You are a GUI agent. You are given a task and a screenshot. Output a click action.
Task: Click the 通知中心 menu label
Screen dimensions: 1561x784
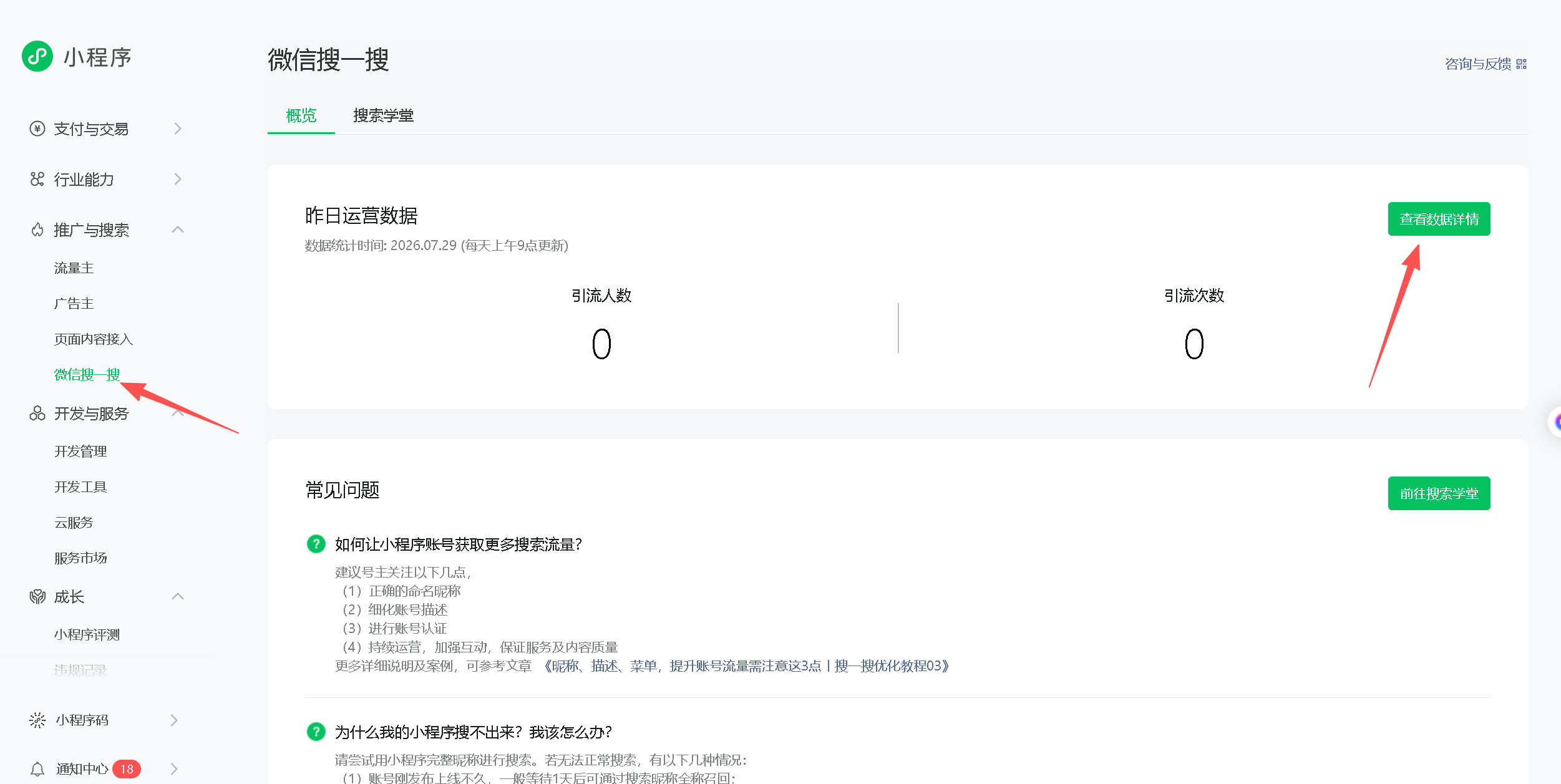click(82, 769)
